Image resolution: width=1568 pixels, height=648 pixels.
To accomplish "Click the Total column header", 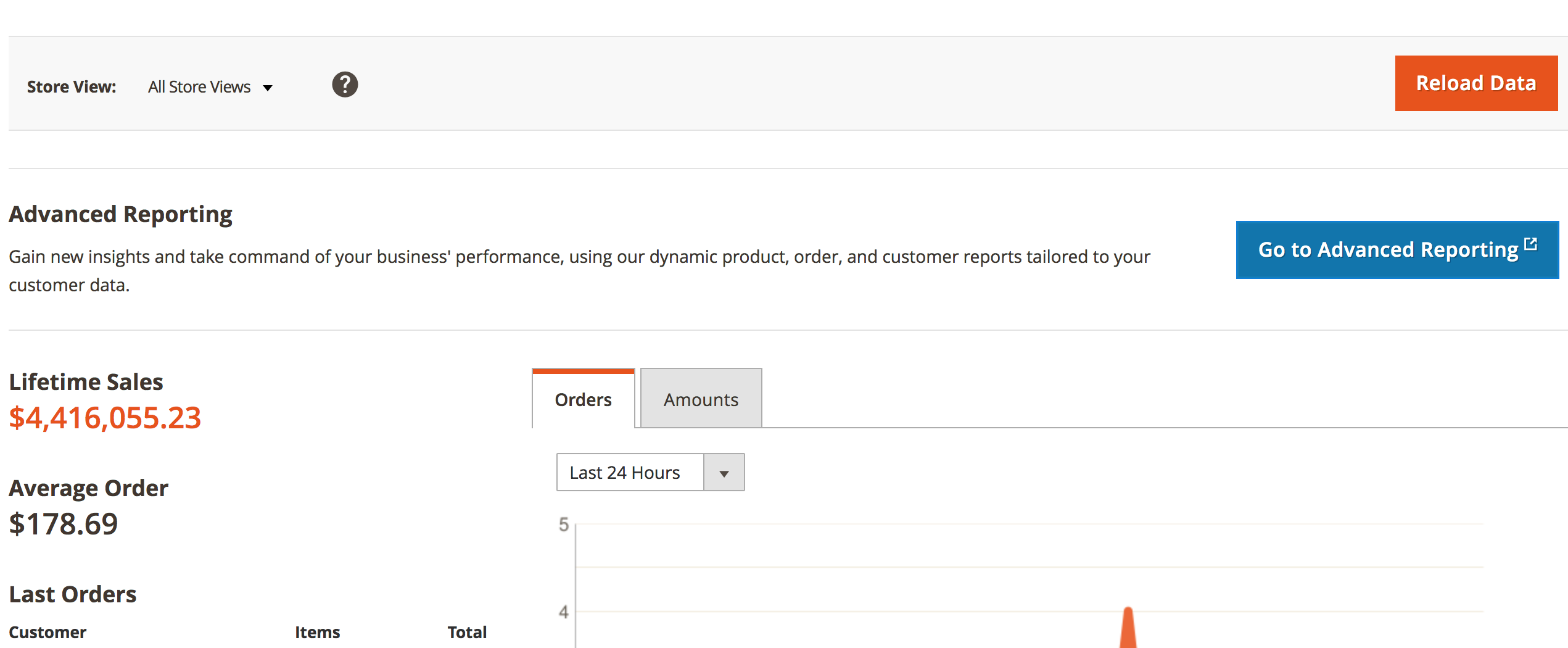I will (x=466, y=632).
